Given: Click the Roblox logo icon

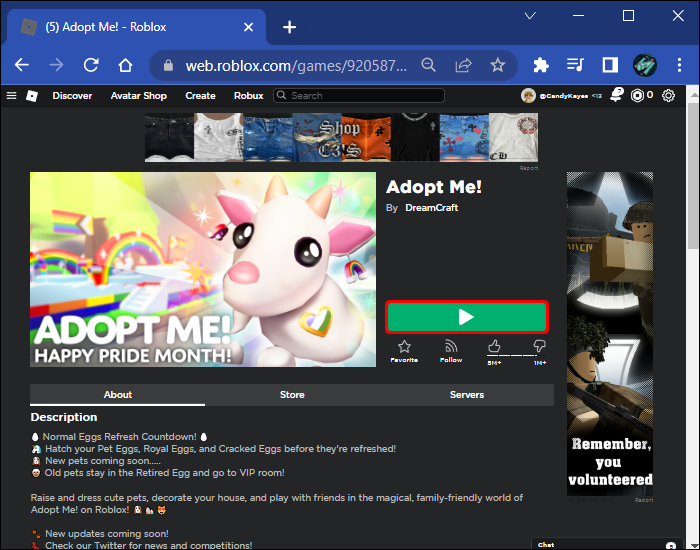Looking at the screenshot, I should [32, 96].
